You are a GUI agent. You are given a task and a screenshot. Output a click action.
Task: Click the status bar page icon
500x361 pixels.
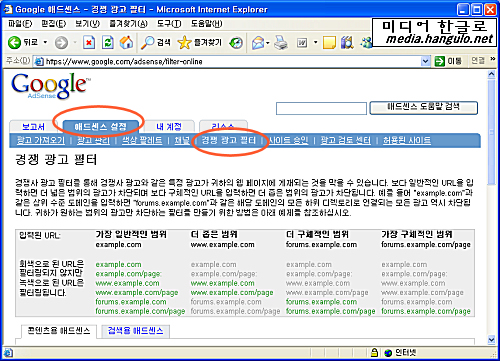[x=8, y=353]
